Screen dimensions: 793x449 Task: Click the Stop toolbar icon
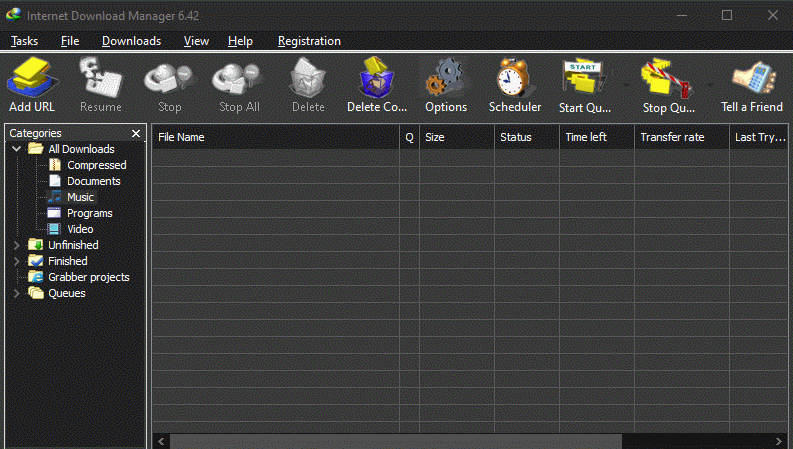(169, 78)
